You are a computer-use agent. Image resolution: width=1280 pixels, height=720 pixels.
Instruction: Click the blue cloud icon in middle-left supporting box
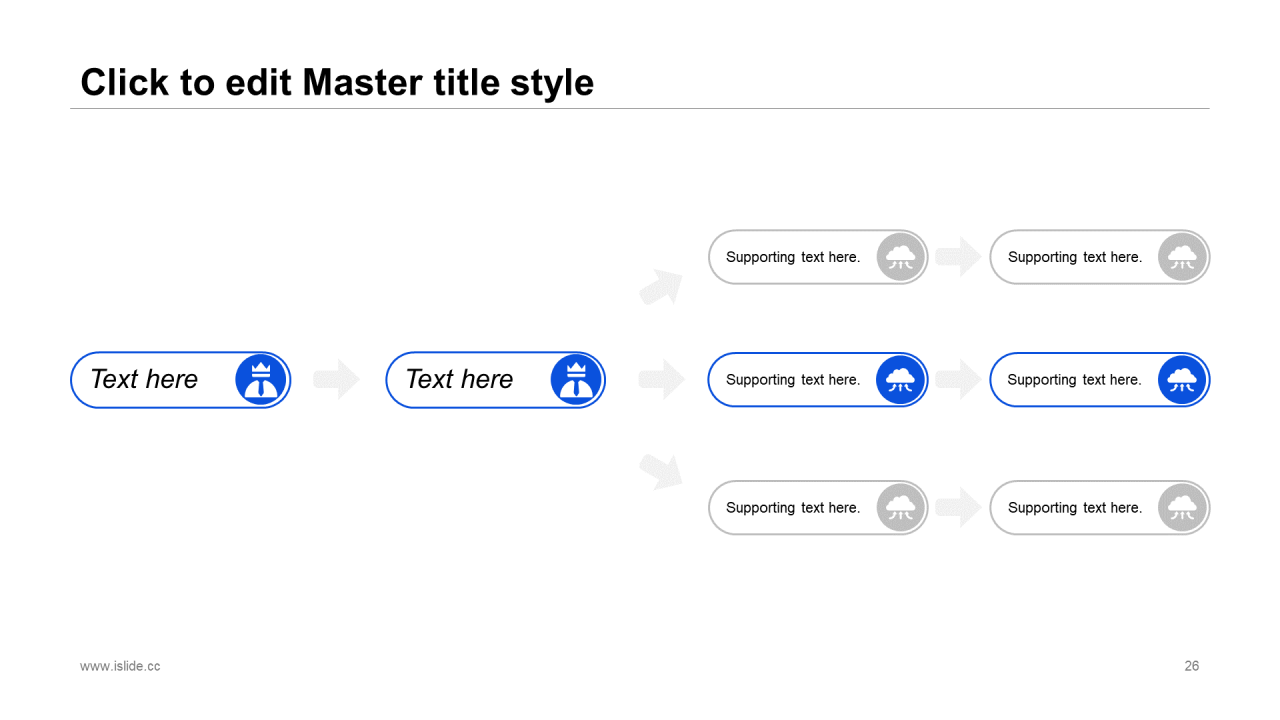[901, 380]
